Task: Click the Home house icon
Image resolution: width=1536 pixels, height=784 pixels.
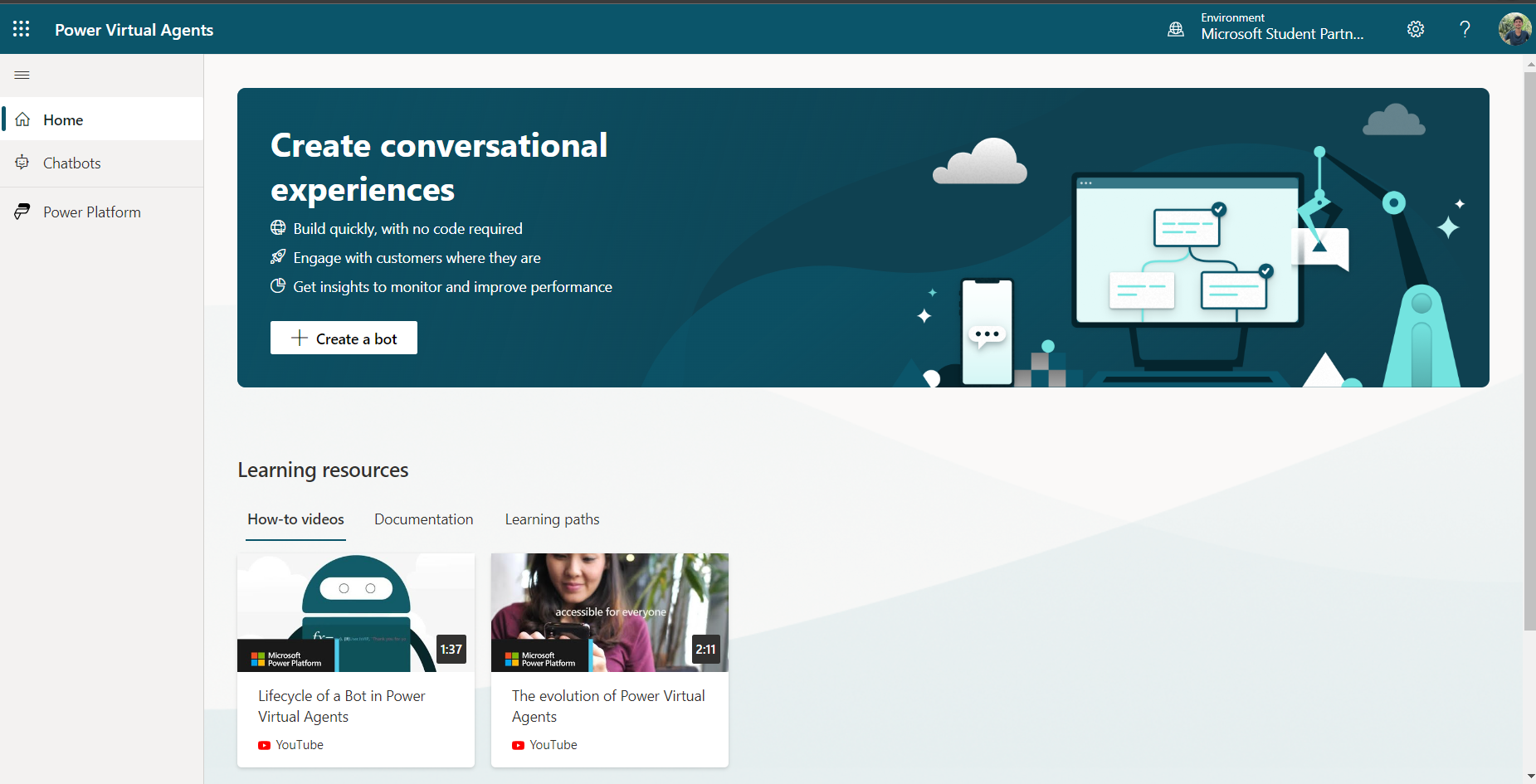Action: pos(23,119)
